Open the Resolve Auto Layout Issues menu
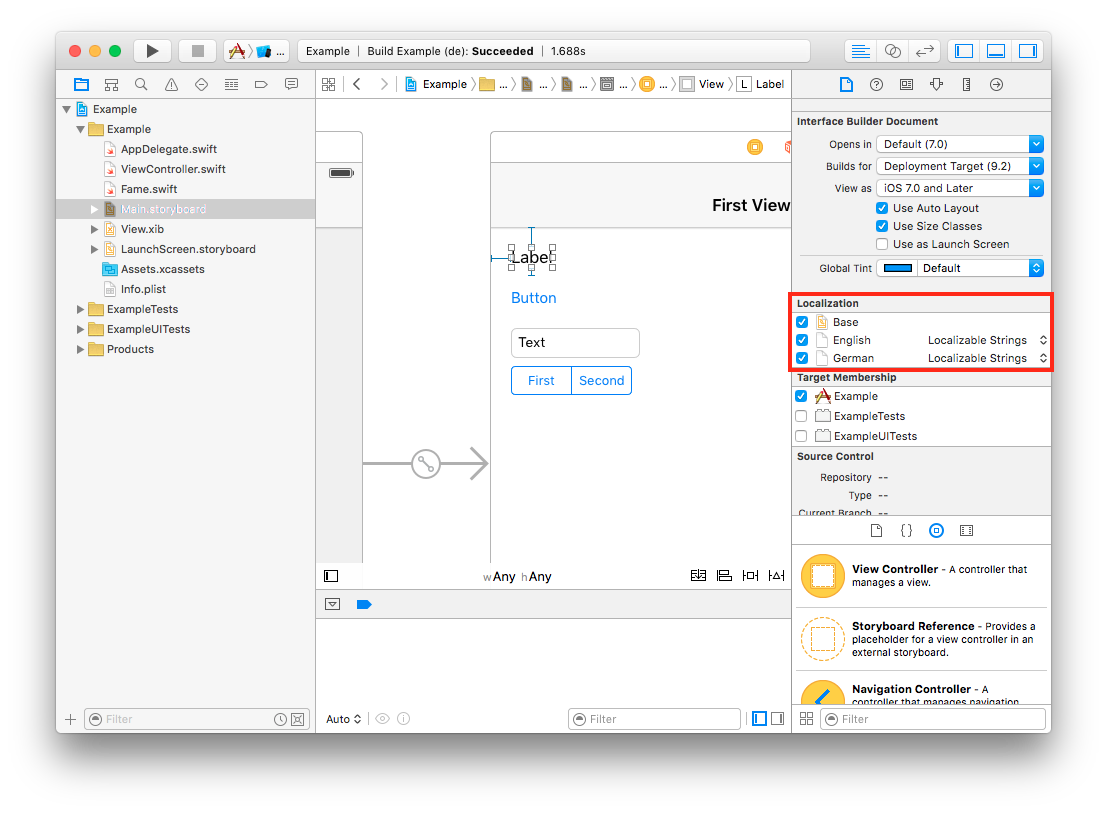The image size is (1107, 813). (776, 576)
